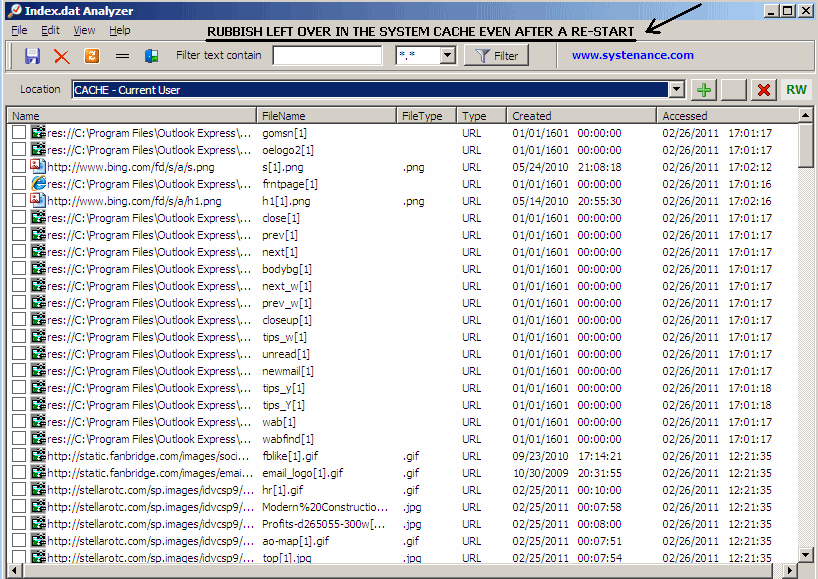Viewport: 818px width, 579px height.
Task: Click the green RW button
Action: click(x=796, y=90)
